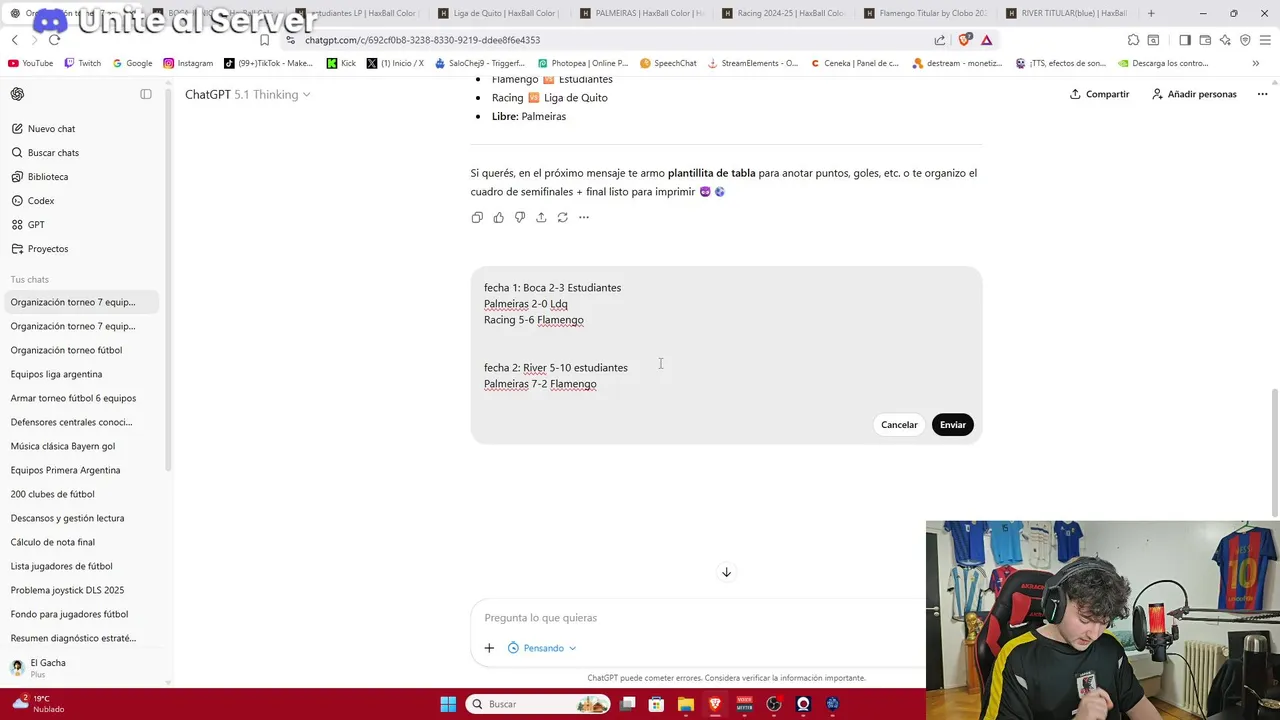Collapse the sidebar panel
This screenshot has height=720, width=1280.
tap(146, 94)
